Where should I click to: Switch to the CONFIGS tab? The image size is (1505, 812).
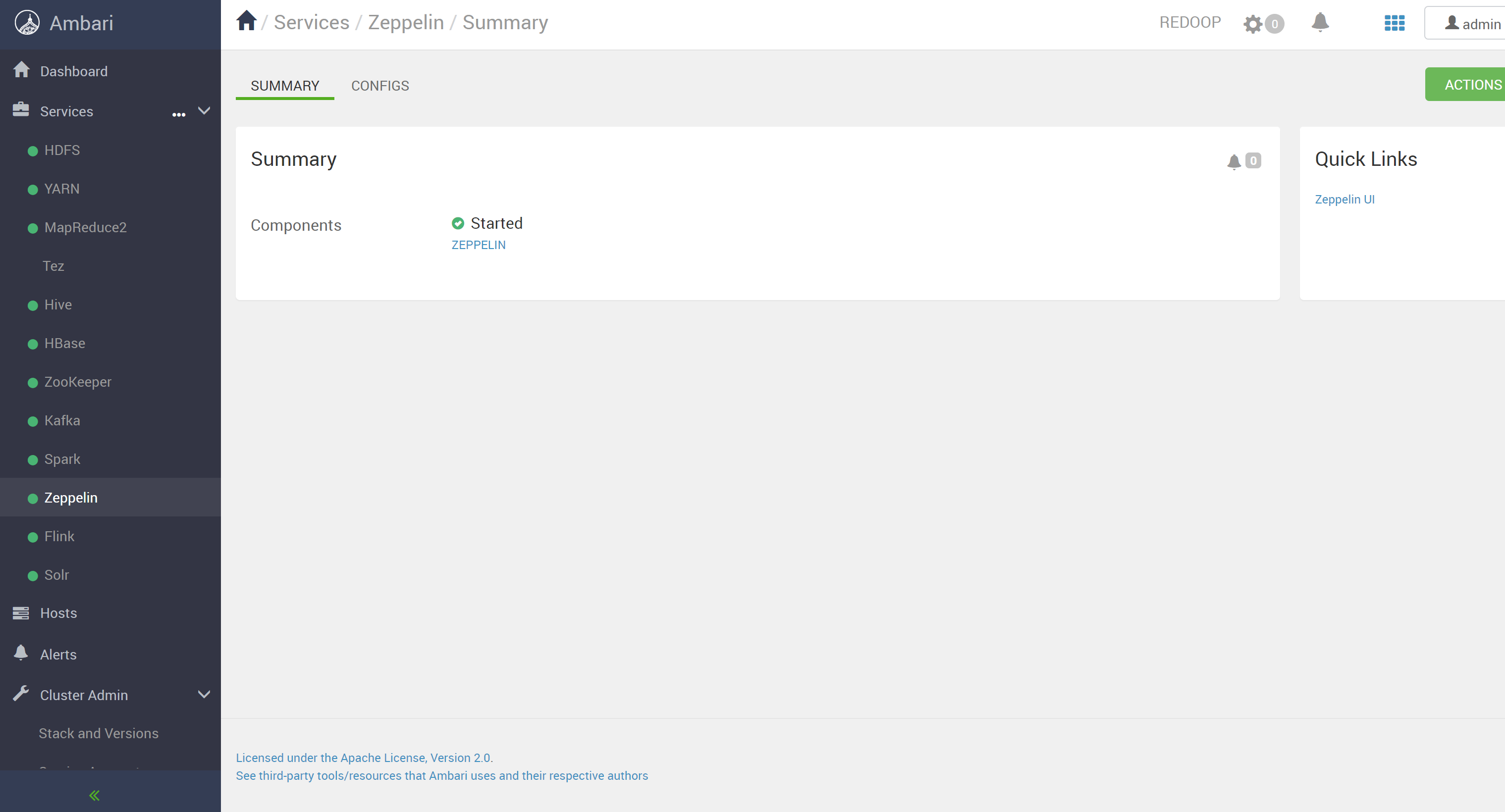tap(380, 86)
